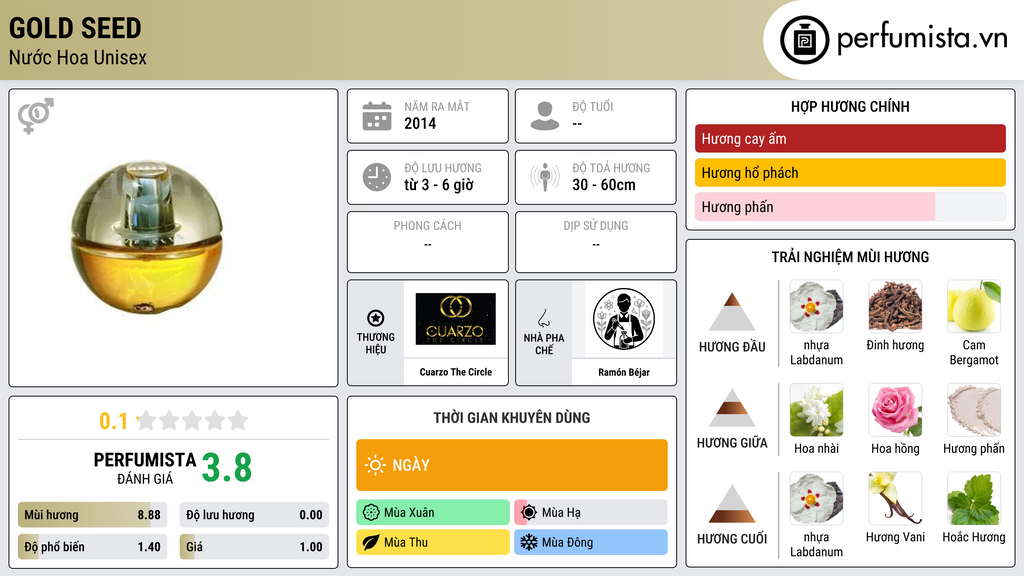This screenshot has width=1024, height=576.
Task: Click the release year 2014
Action: tap(420, 123)
